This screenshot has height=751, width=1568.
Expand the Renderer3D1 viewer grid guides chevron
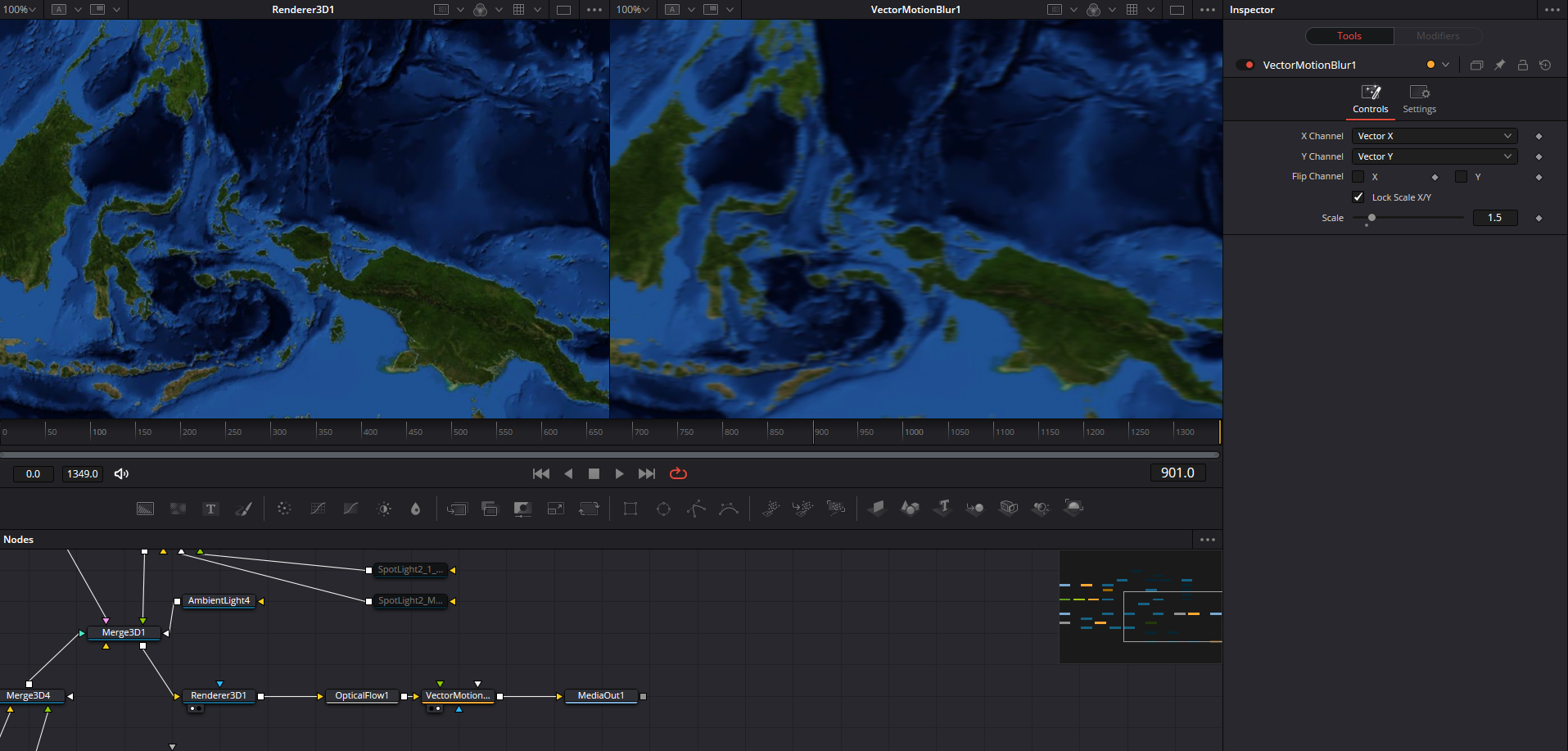point(537,10)
